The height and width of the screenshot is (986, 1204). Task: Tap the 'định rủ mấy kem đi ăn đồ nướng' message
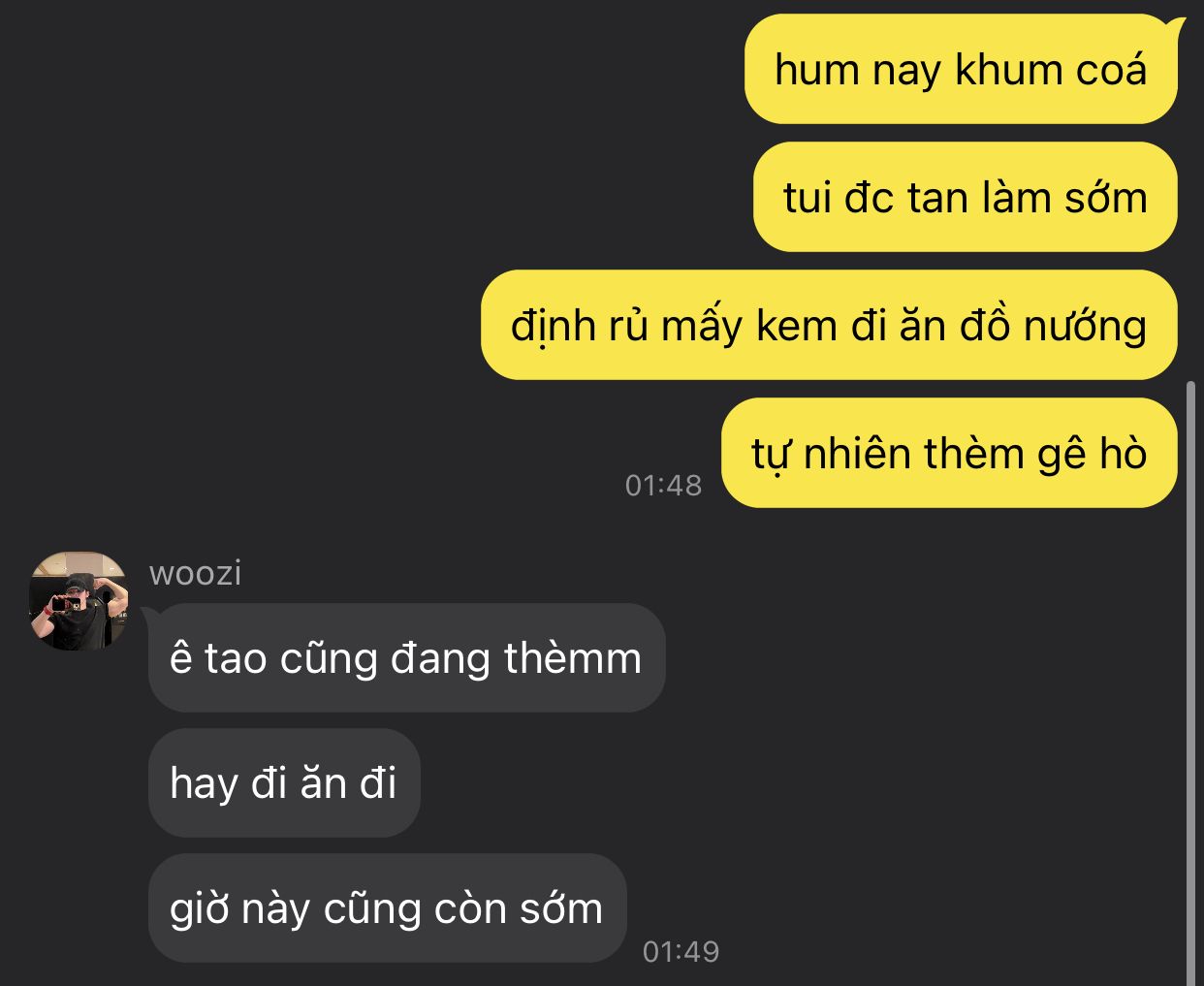coord(829,325)
